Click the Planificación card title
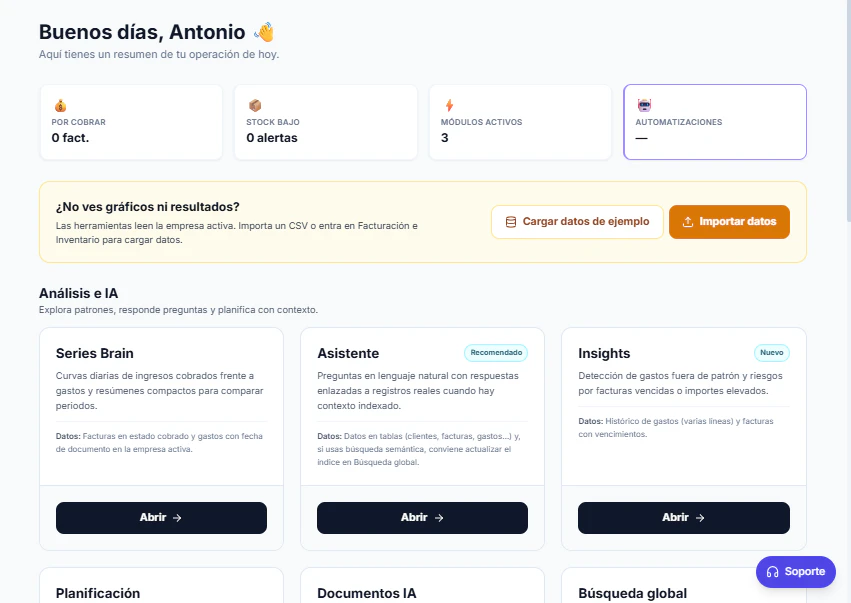 click(x=96, y=593)
